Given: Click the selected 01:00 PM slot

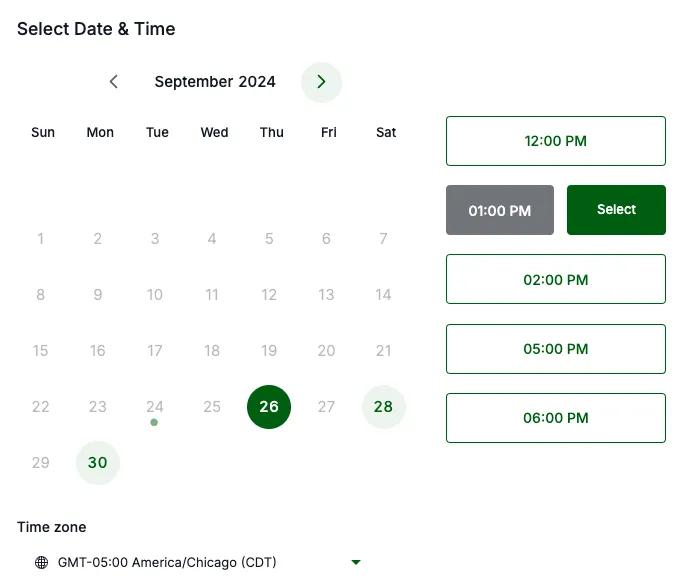Looking at the screenshot, I should pyautogui.click(x=499, y=210).
